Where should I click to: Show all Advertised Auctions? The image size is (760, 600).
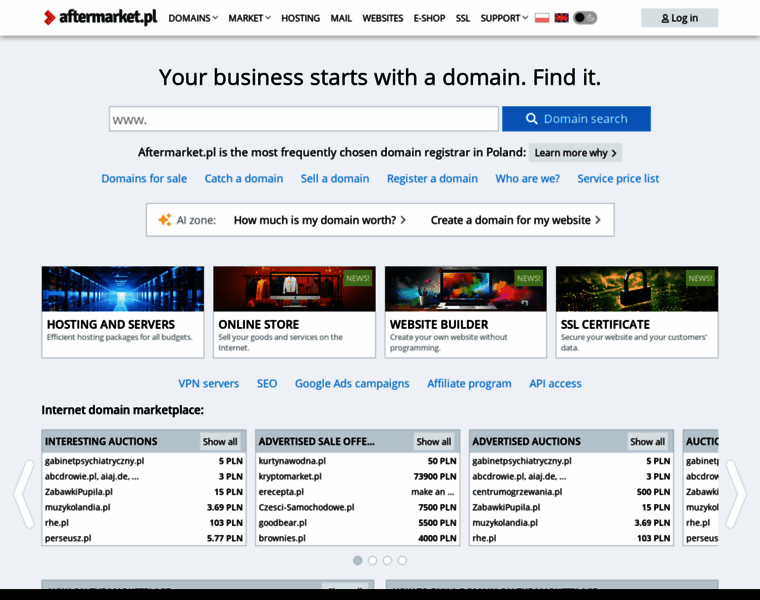[648, 442]
